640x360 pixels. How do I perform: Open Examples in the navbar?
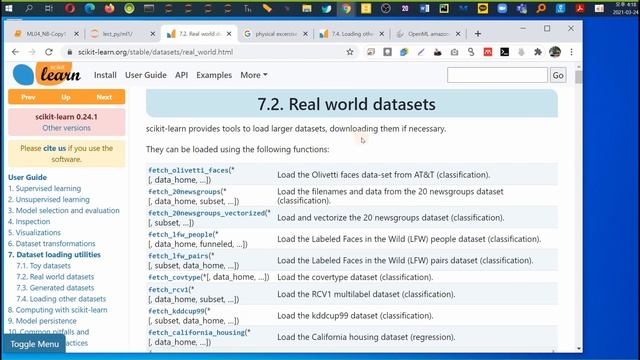click(x=214, y=75)
